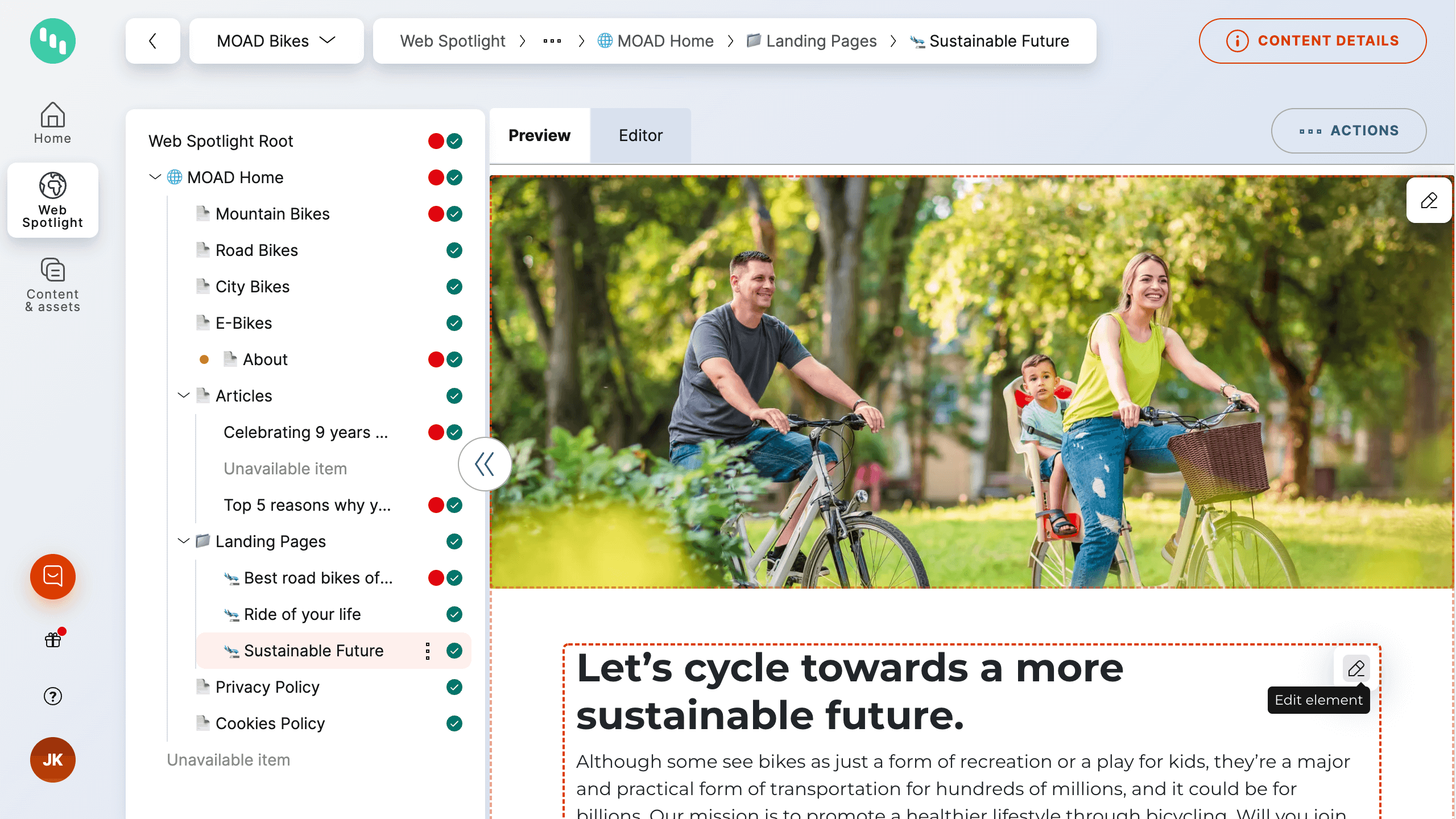Click green check status of Privacy Policy
Screen dimensions: 1456x819
(x=454, y=687)
